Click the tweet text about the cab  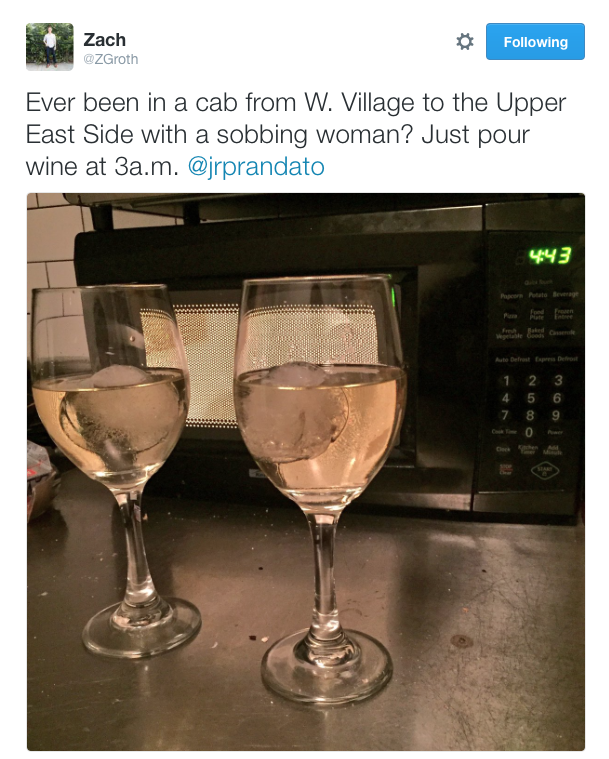[295, 135]
